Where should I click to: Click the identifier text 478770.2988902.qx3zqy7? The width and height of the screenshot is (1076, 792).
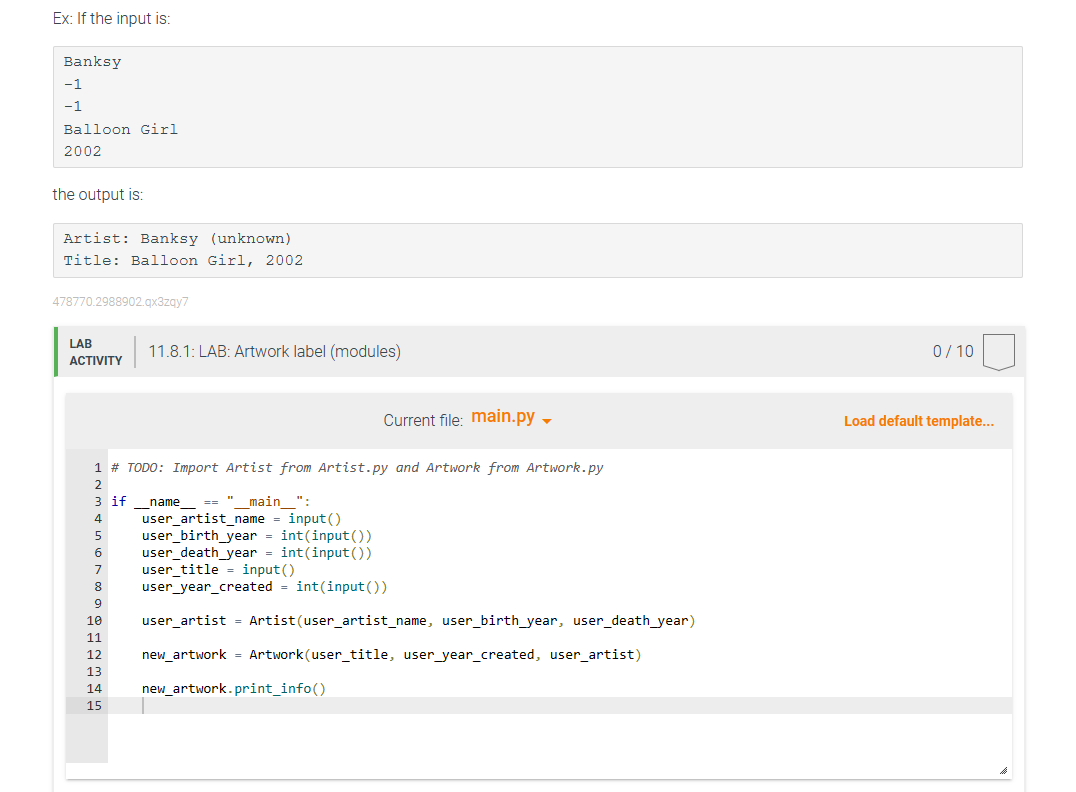click(119, 301)
